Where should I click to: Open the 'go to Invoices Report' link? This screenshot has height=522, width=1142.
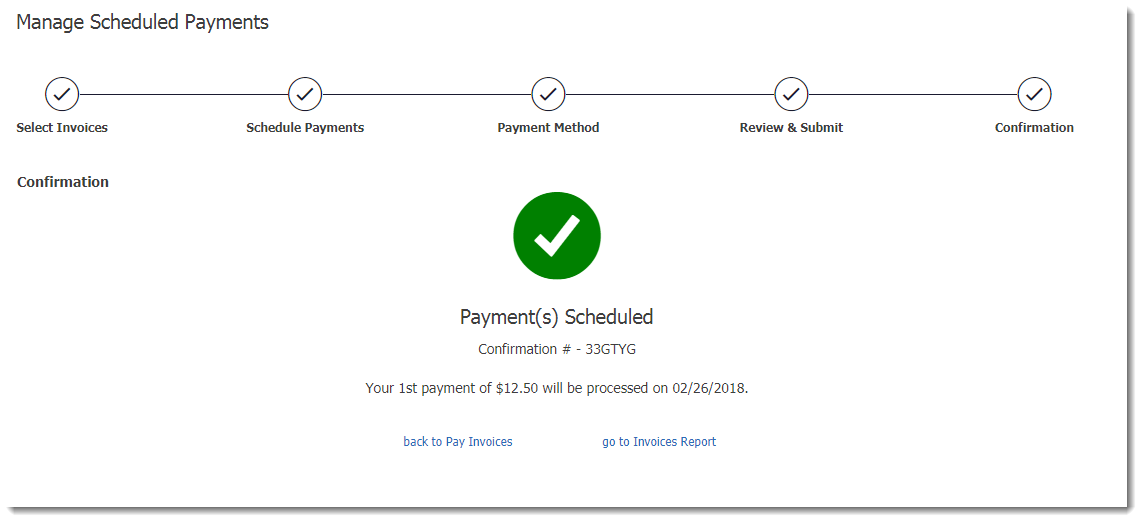pyautogui.click(x=659, y=441)
